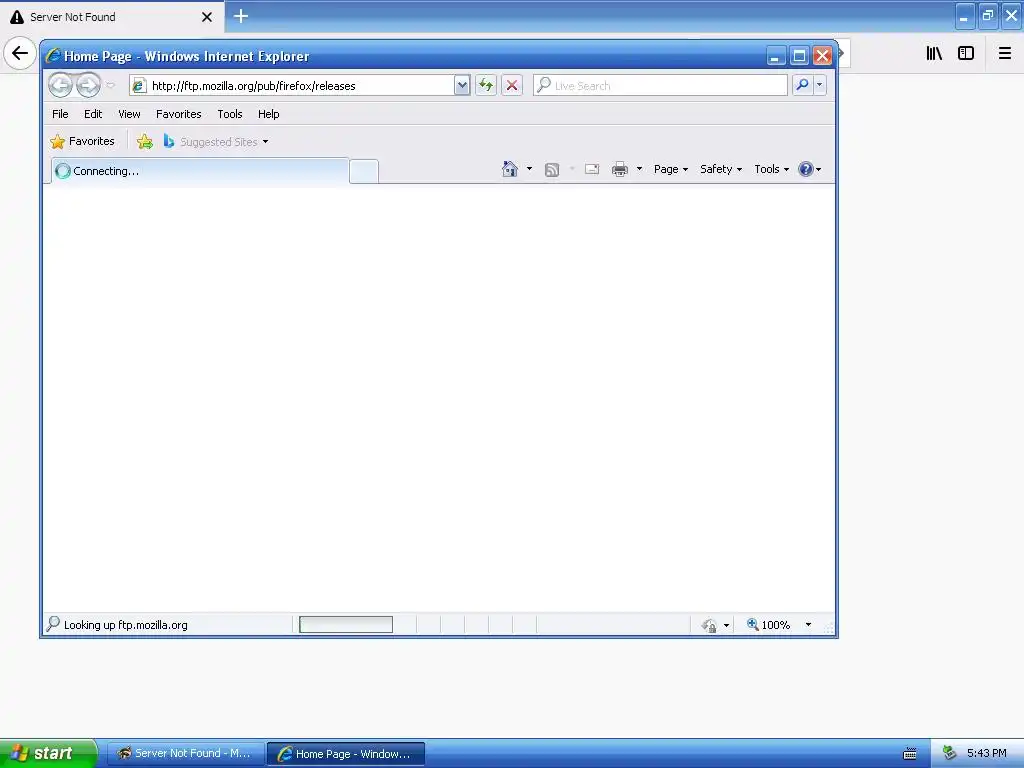Click Safely Remove Hardware tray icon
Screen dimensions: 1024x768
click(949, 753)
